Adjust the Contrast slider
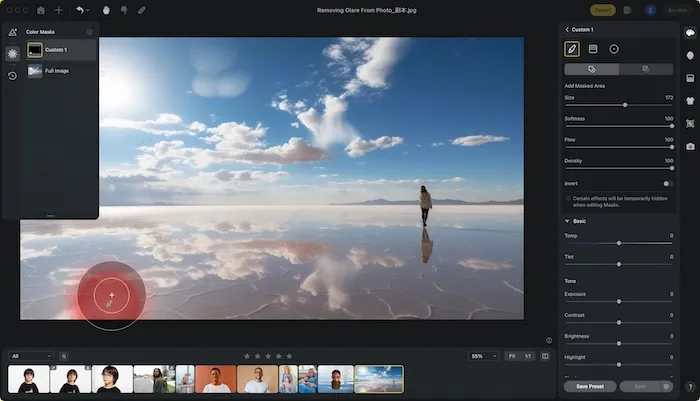Screen dimensions: 700x401 [x=619, y=322]
